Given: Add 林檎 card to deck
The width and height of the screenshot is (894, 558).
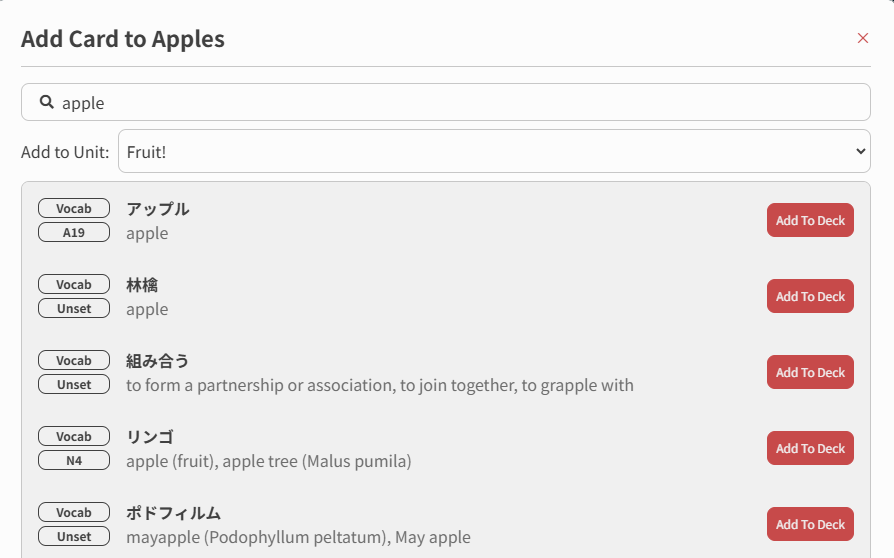Looking at the screenshot, I should pos(810,296).
